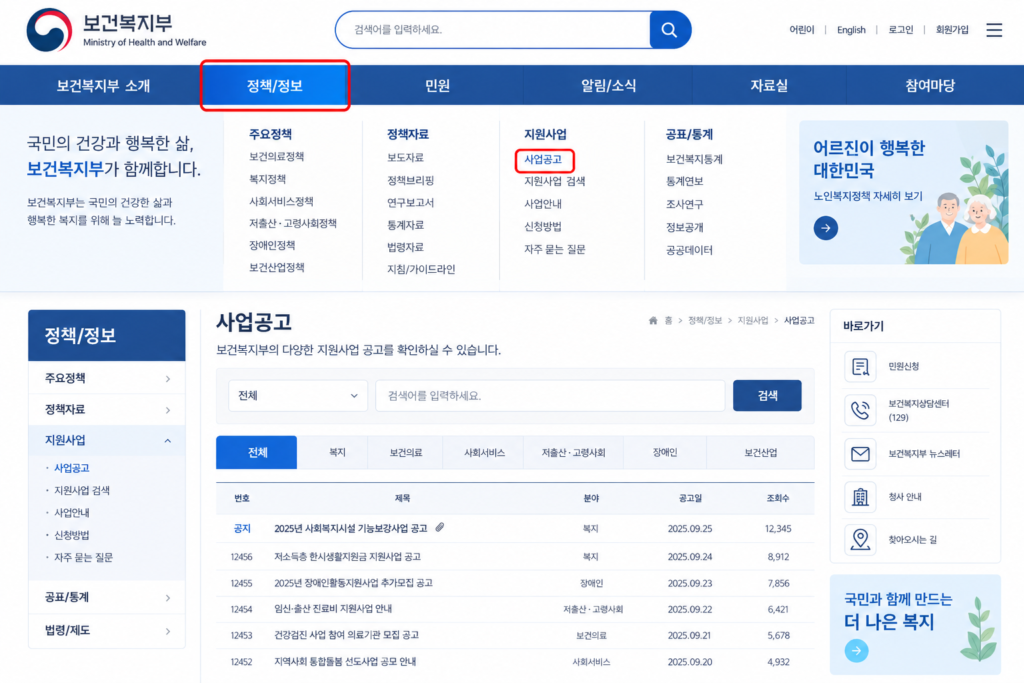Open 알림/소식 main menu
This screenshot has width=1024, height=683.
pos(609,86)
